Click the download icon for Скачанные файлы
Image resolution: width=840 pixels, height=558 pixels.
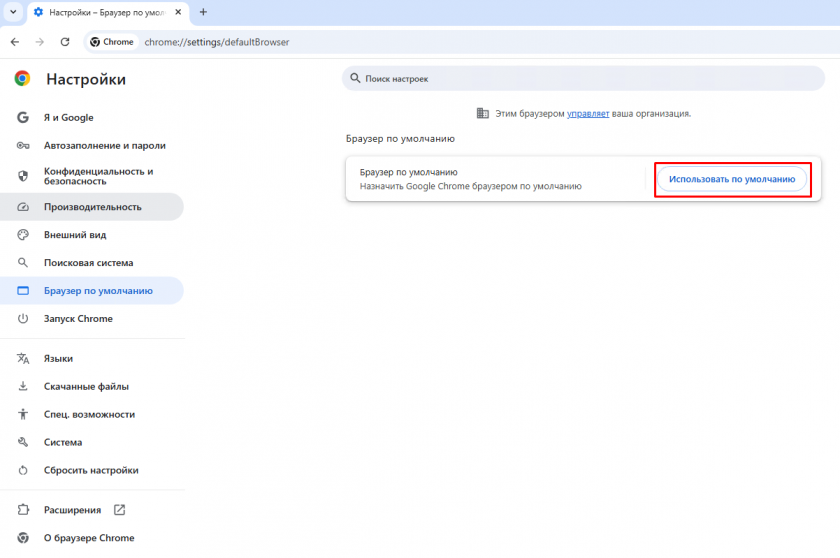pos(23,386)
